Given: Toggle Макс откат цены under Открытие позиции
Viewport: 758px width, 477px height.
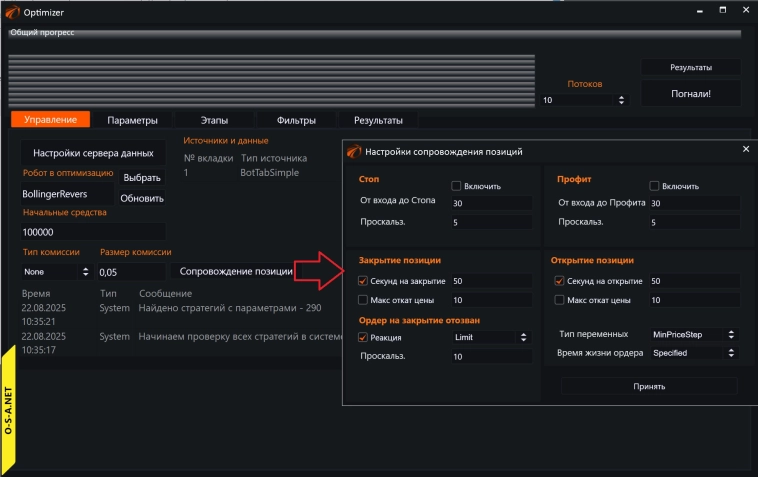Looking at the screenshot, I should [x=560, y=300].
